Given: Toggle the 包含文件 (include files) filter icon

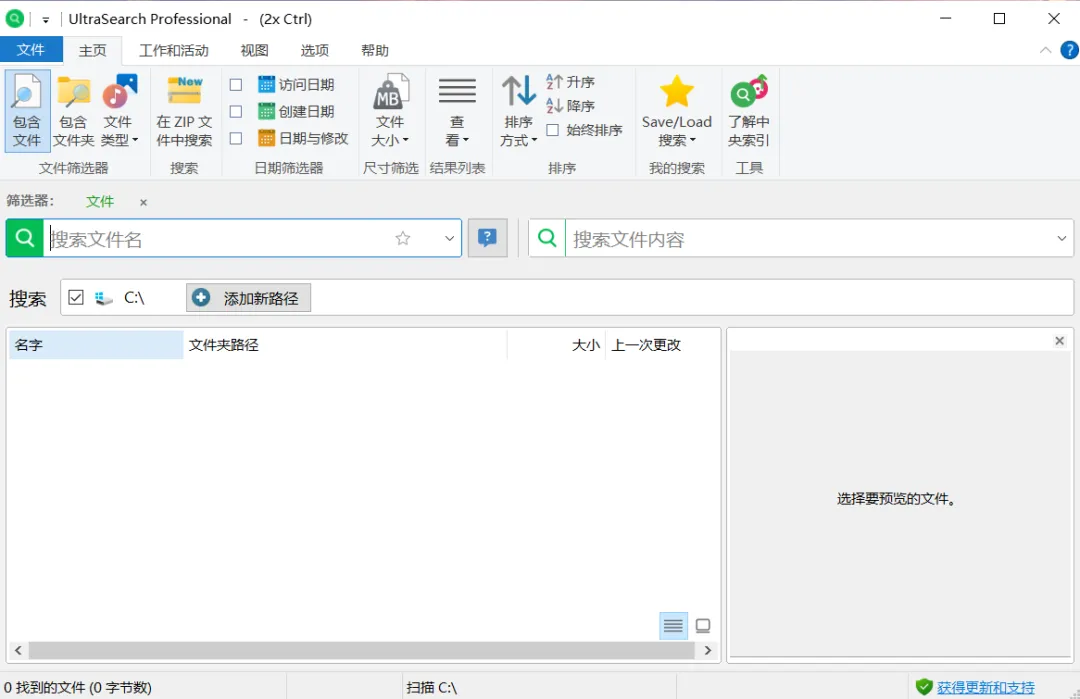Looking at the screenshot, I should pyautogui.click(x=27, y=111).
